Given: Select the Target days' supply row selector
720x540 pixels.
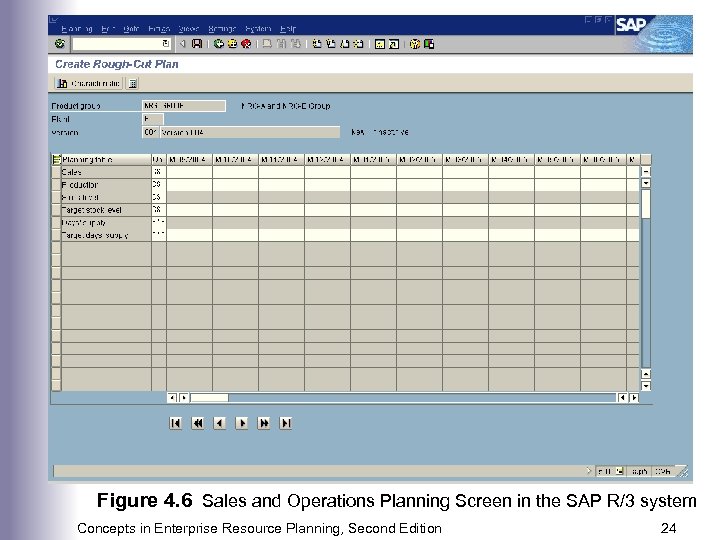Looking at the screenshot, I should [x=56, y=235].
